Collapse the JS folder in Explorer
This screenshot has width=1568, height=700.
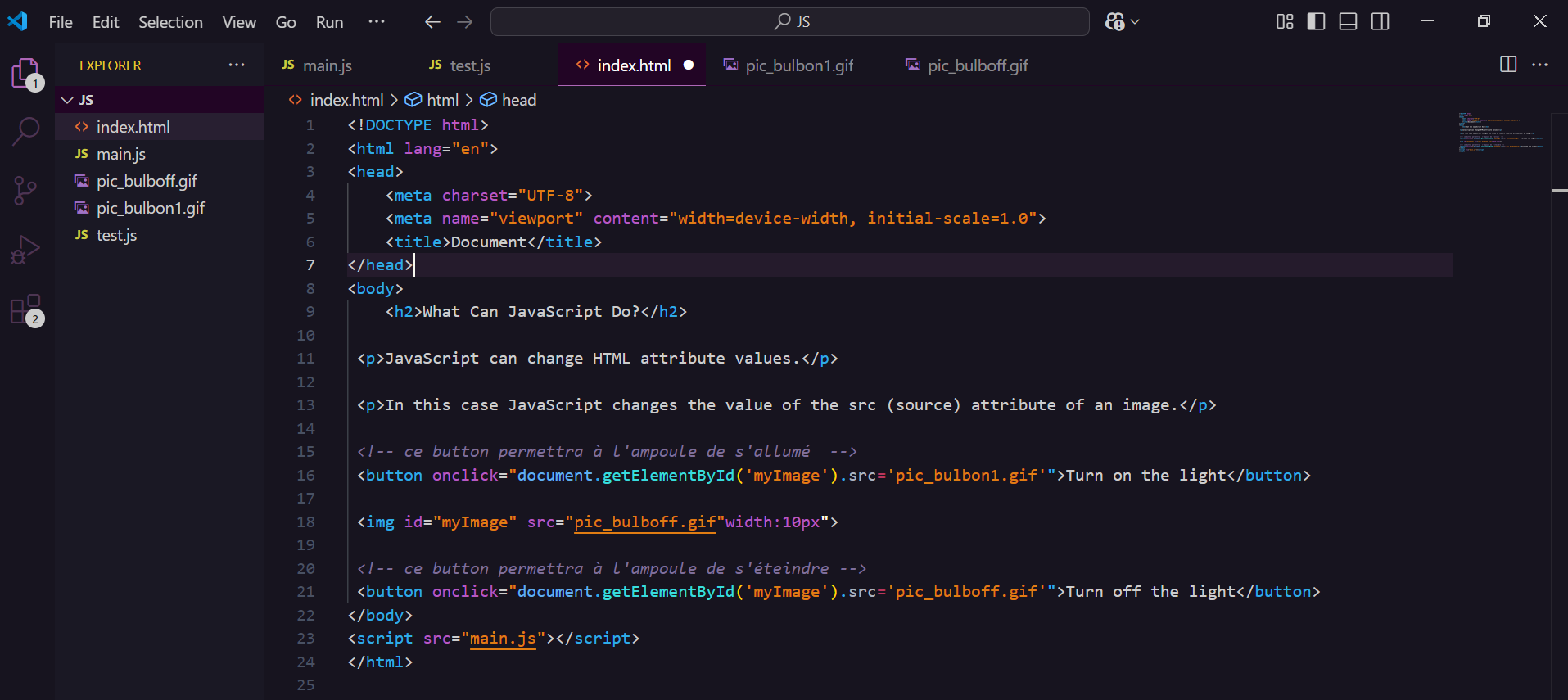[x=68, y=100]
